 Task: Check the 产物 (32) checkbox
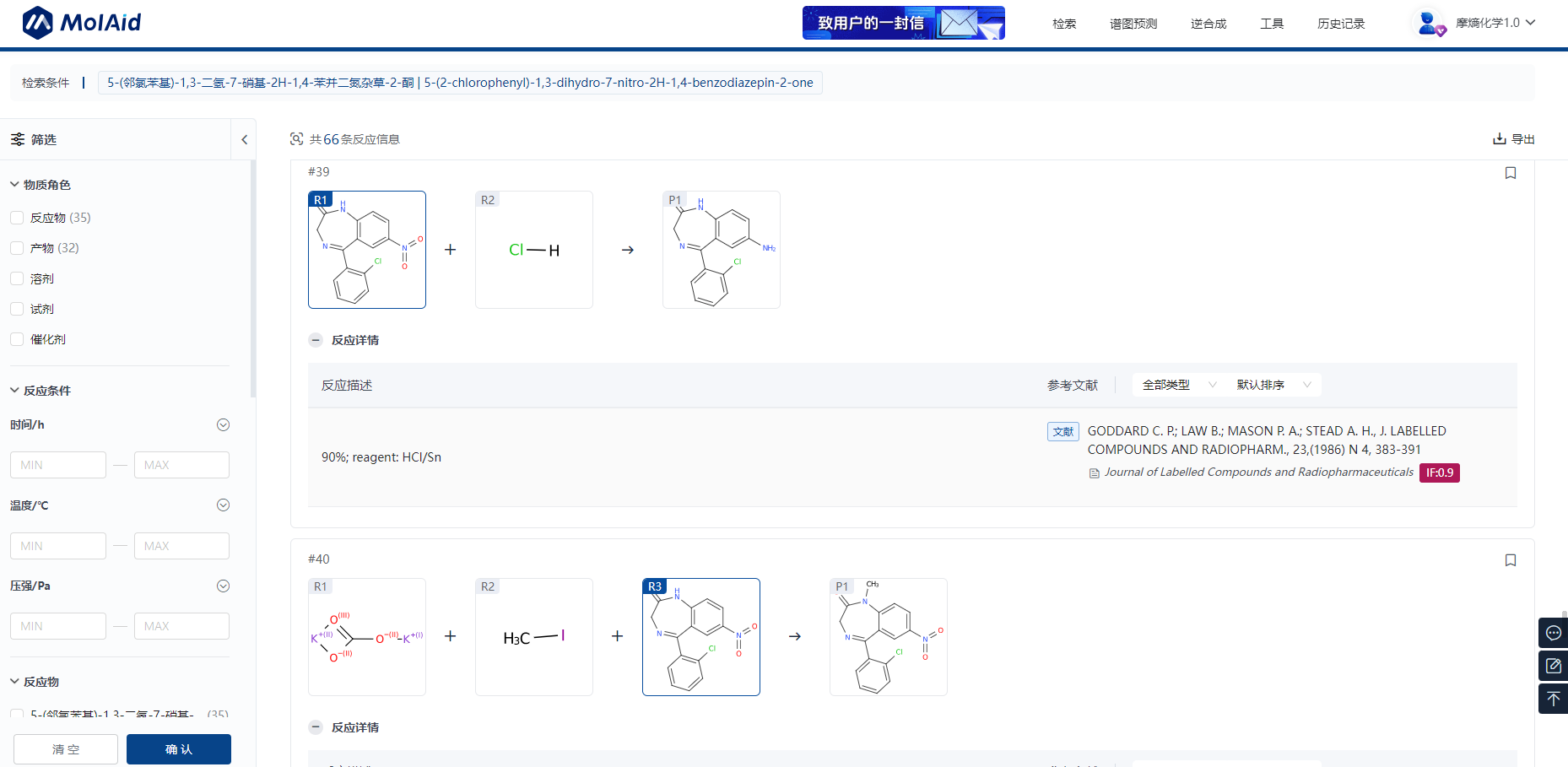[x=17, y=248]
